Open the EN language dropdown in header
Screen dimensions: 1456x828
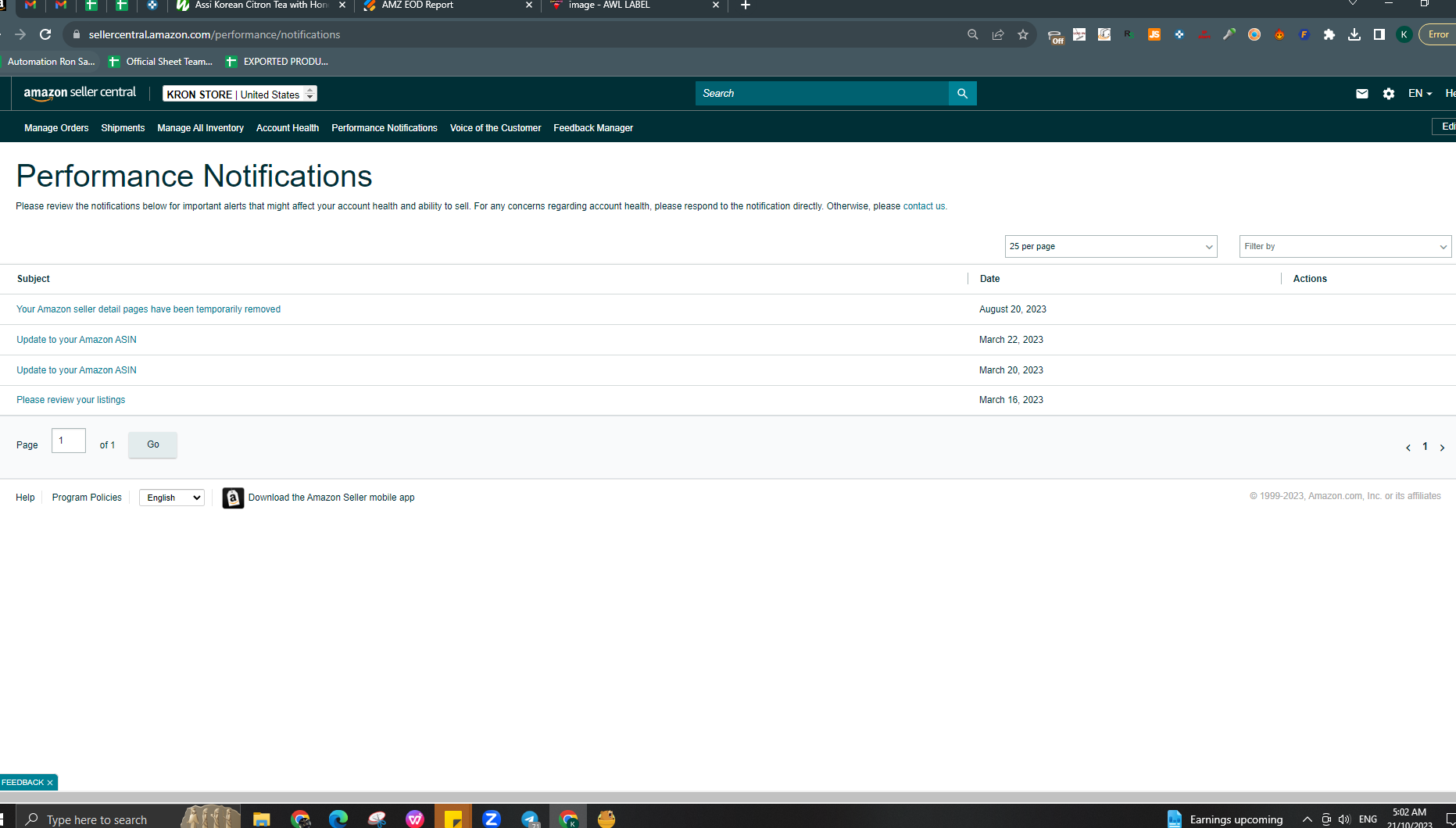pos(1420,94)
